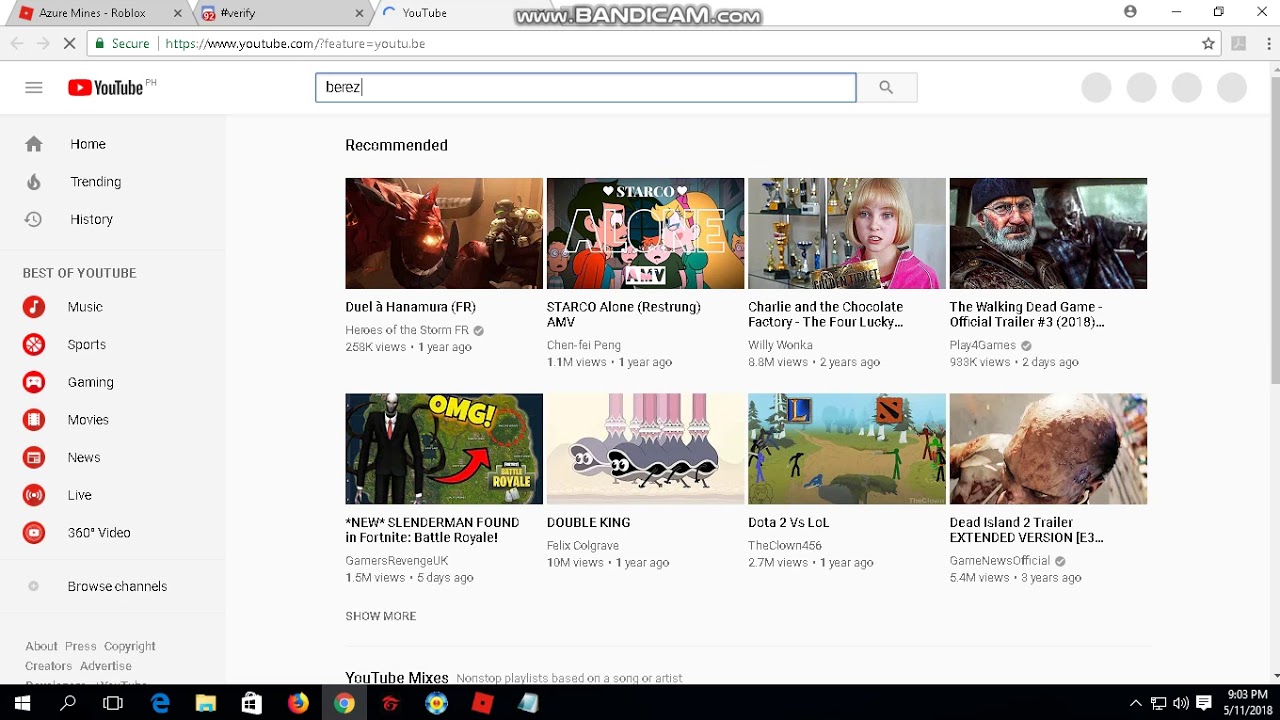Open the YouTube hamburger guide menu
Viewport: 1280px width, 720px height.
(34, 88)
